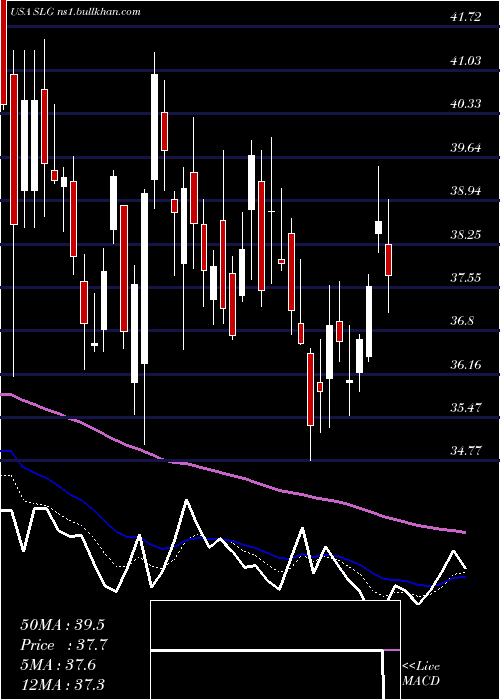
Task: Click the 40.33 price axis label
Action: [466, 104]
